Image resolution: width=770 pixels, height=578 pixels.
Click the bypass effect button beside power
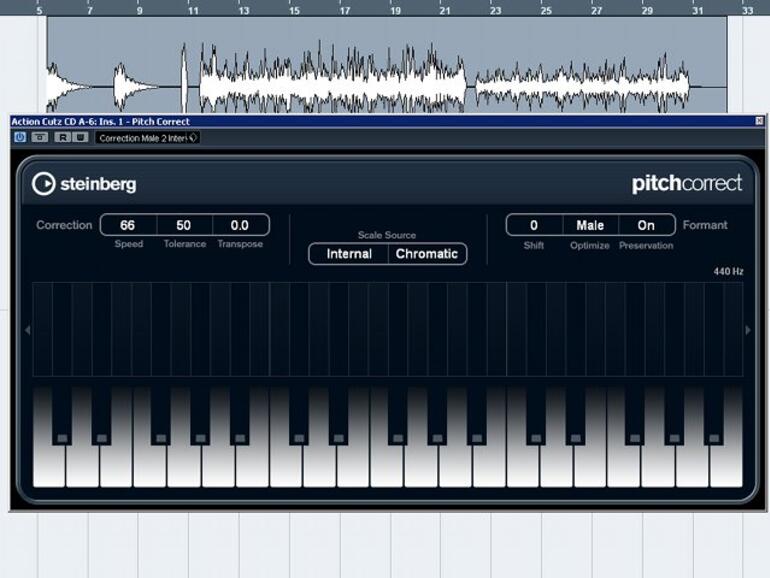tap(40, 138)
